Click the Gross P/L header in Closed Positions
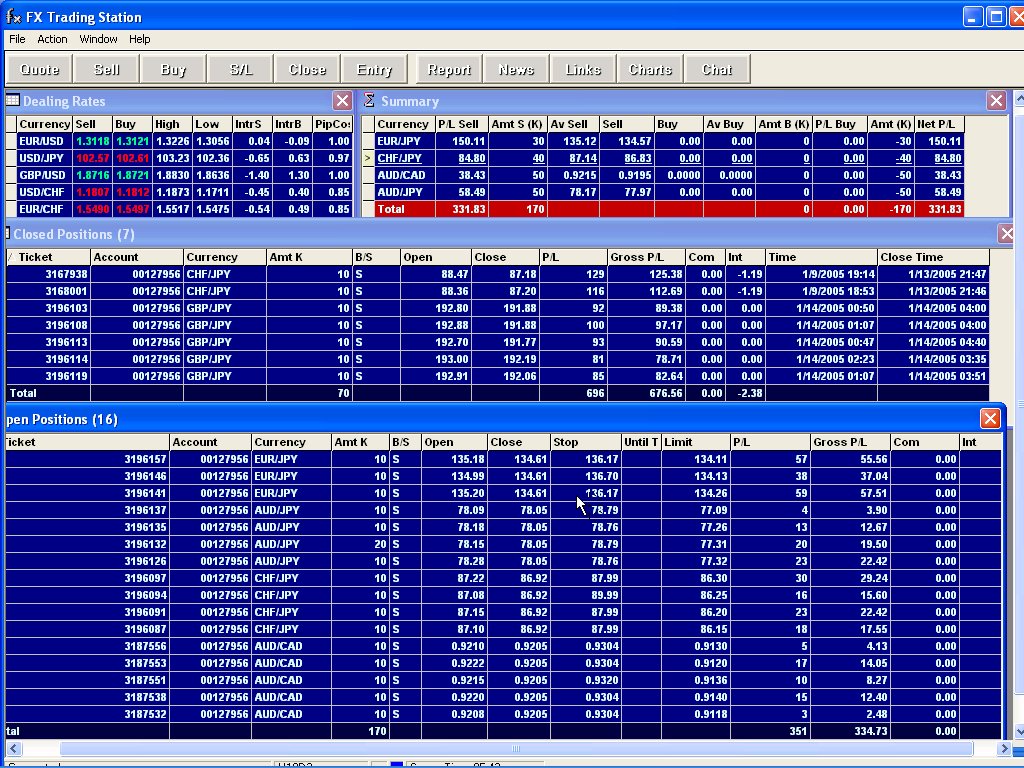The height and width of the screenshot is (768, 1024). click(646, 257)
